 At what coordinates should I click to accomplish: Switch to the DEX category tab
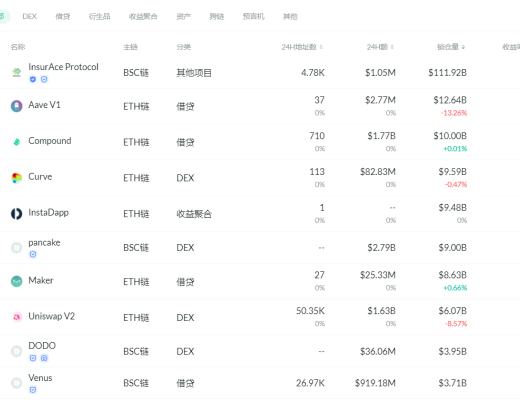pyautogui.click(x=29, y=16)
